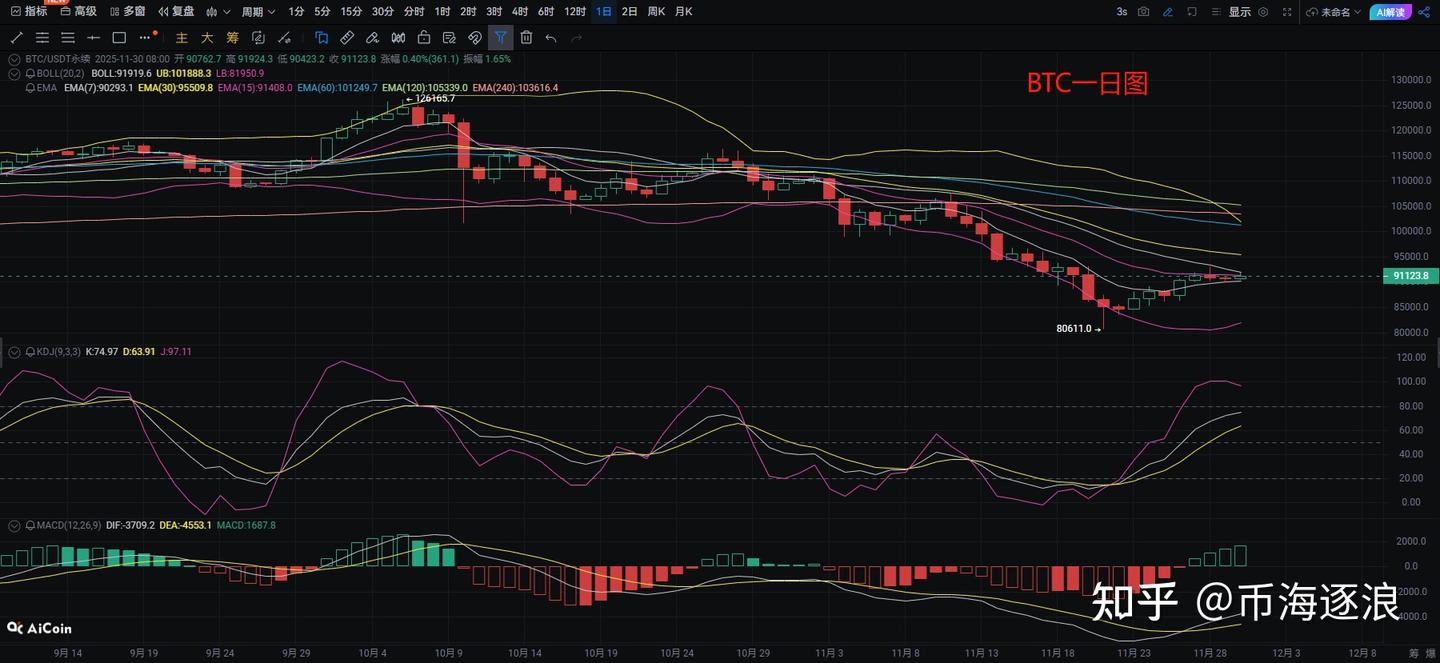The image size is (1440, 663).
Task: Click the green 91123.8 price tag
Action: click(x=1410, y=275)
